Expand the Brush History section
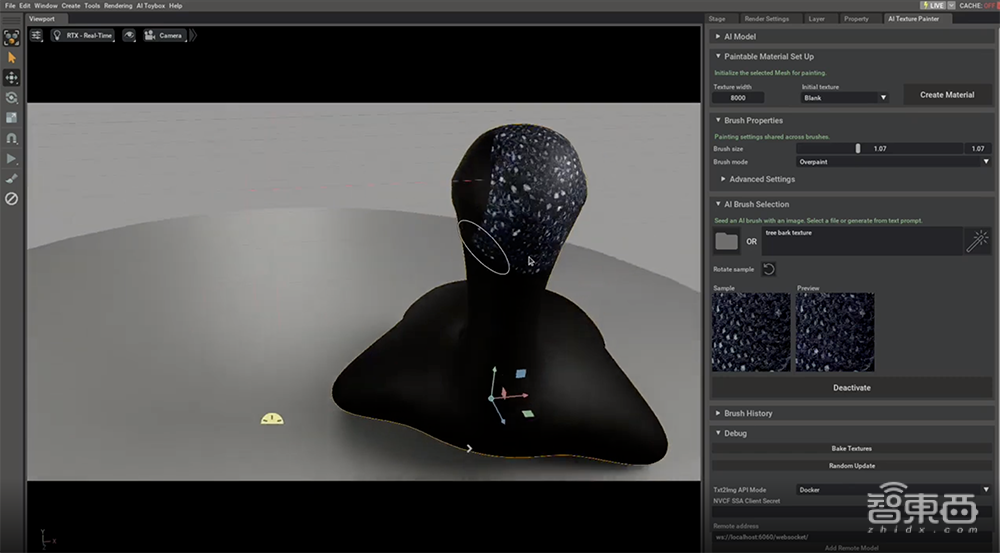This screenshot has height=553, width=1000. [748, 413]
